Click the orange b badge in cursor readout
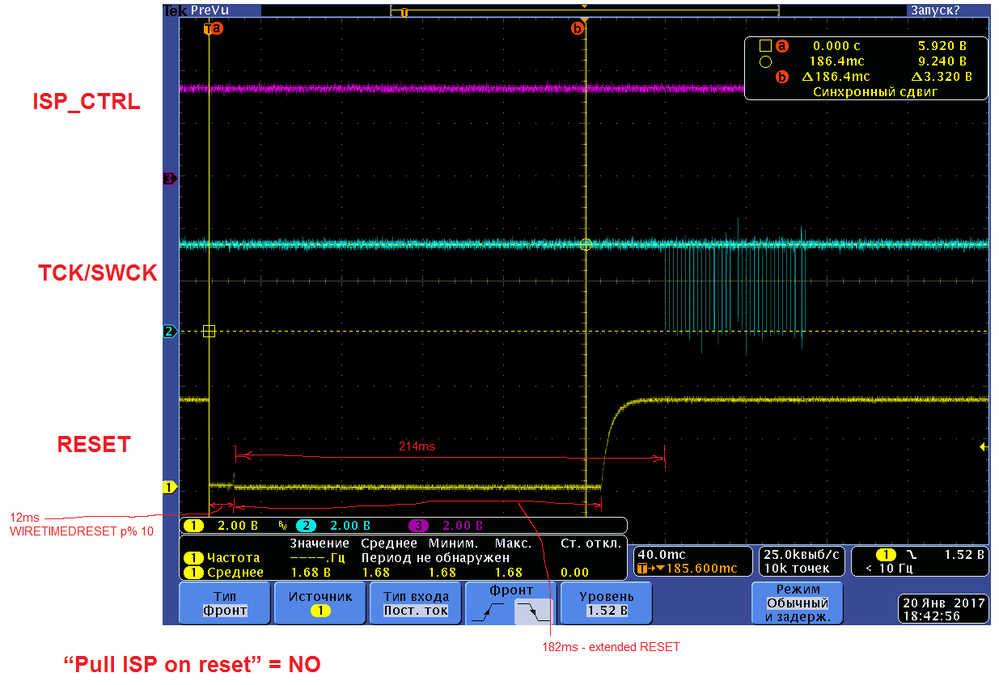999x685 pixels. 782,77
